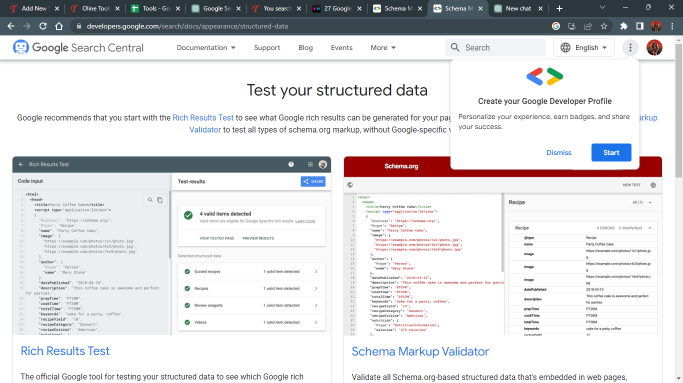
Task: Open Rich Results Test heading link
Action: [65, 351]
